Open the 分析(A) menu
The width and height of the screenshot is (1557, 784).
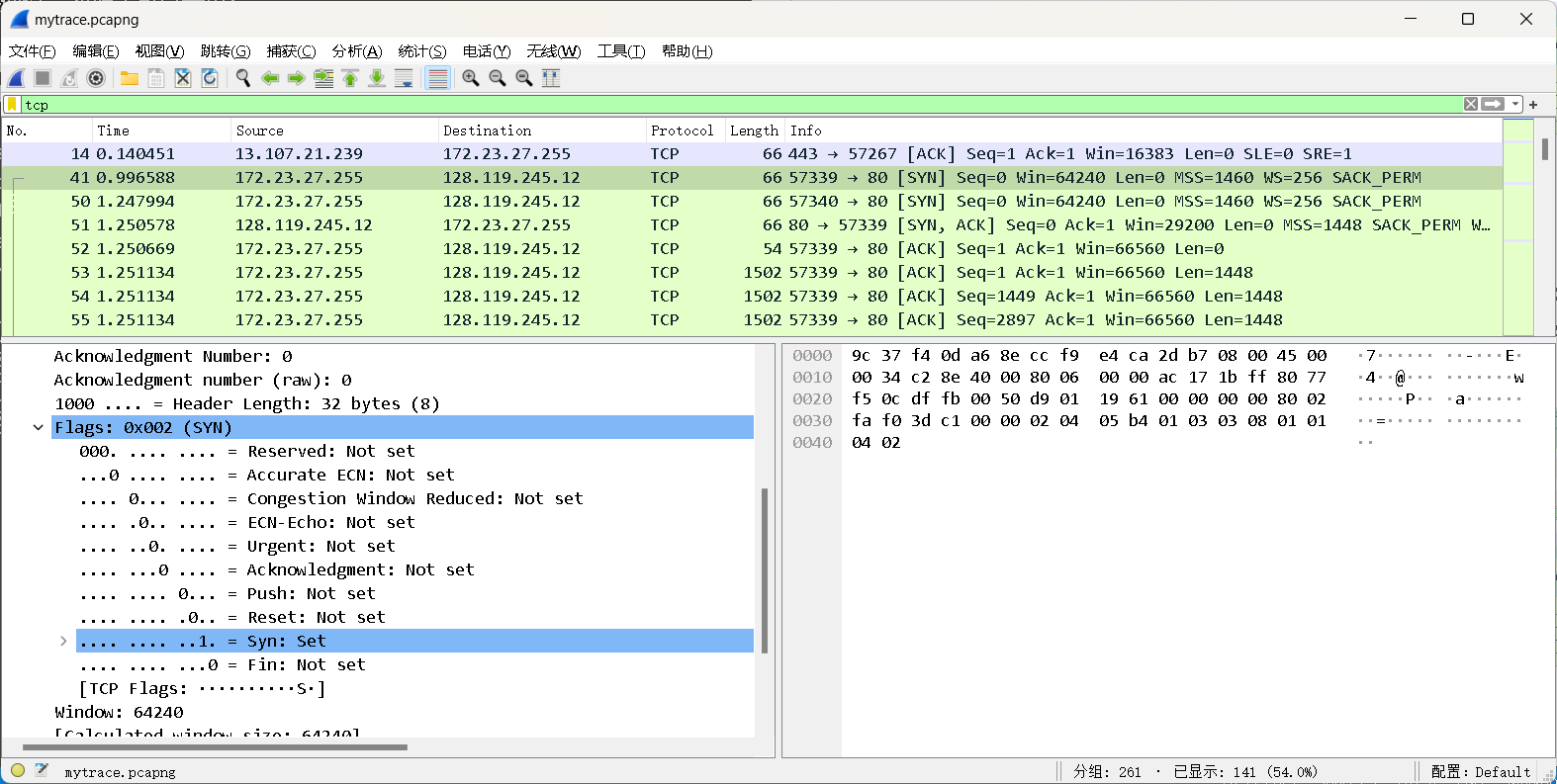click(x=357, y=51)
